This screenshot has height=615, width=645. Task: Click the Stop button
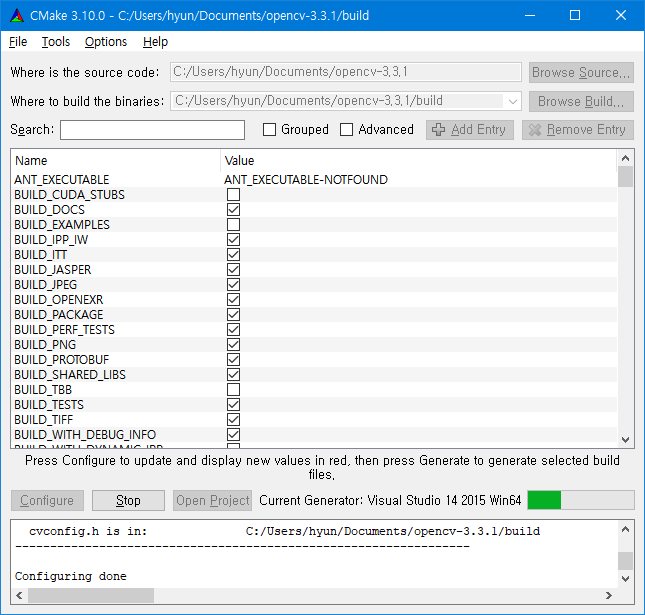(x=128, y=500)
